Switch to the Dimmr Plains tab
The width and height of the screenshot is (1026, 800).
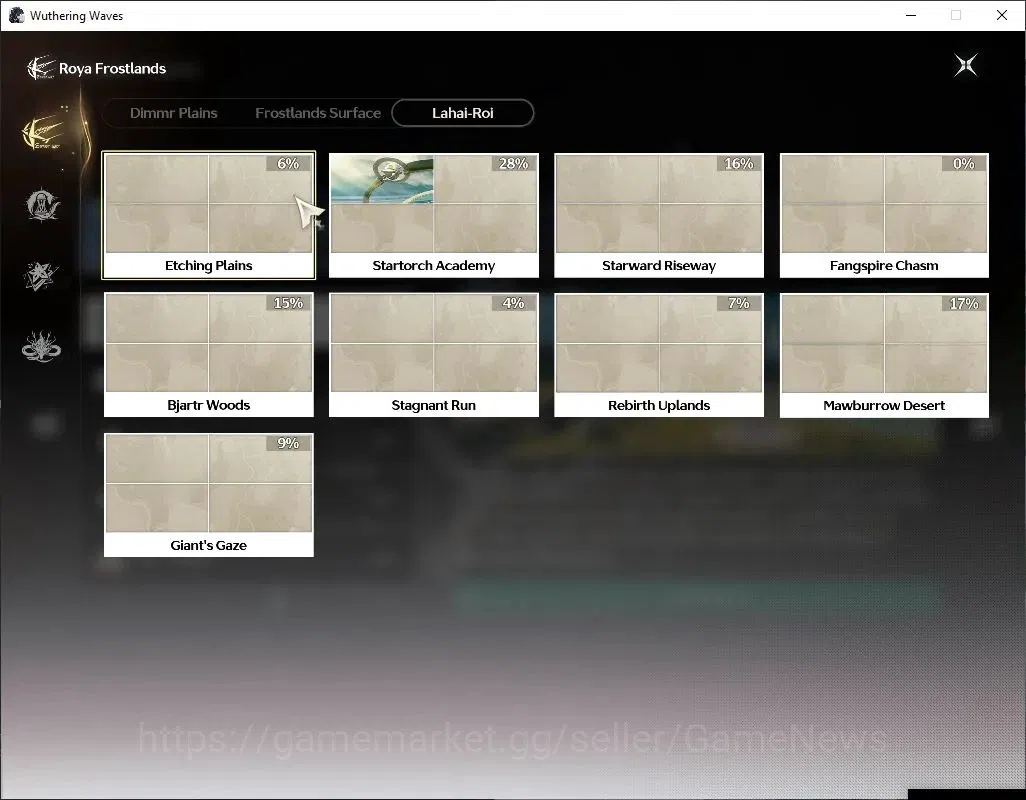pos(173,113)
